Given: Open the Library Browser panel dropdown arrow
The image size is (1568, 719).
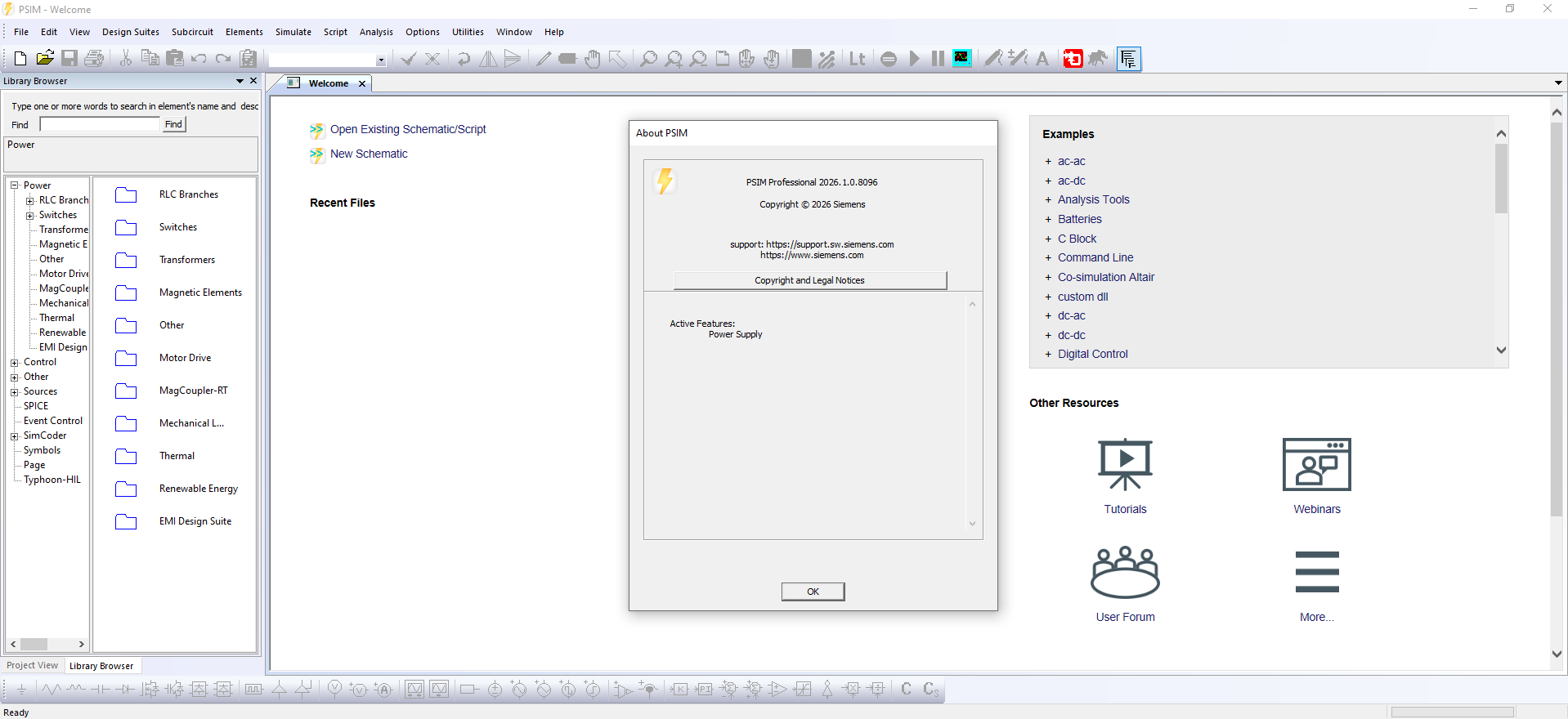Looking at the screenshot, I should point(240,81).
